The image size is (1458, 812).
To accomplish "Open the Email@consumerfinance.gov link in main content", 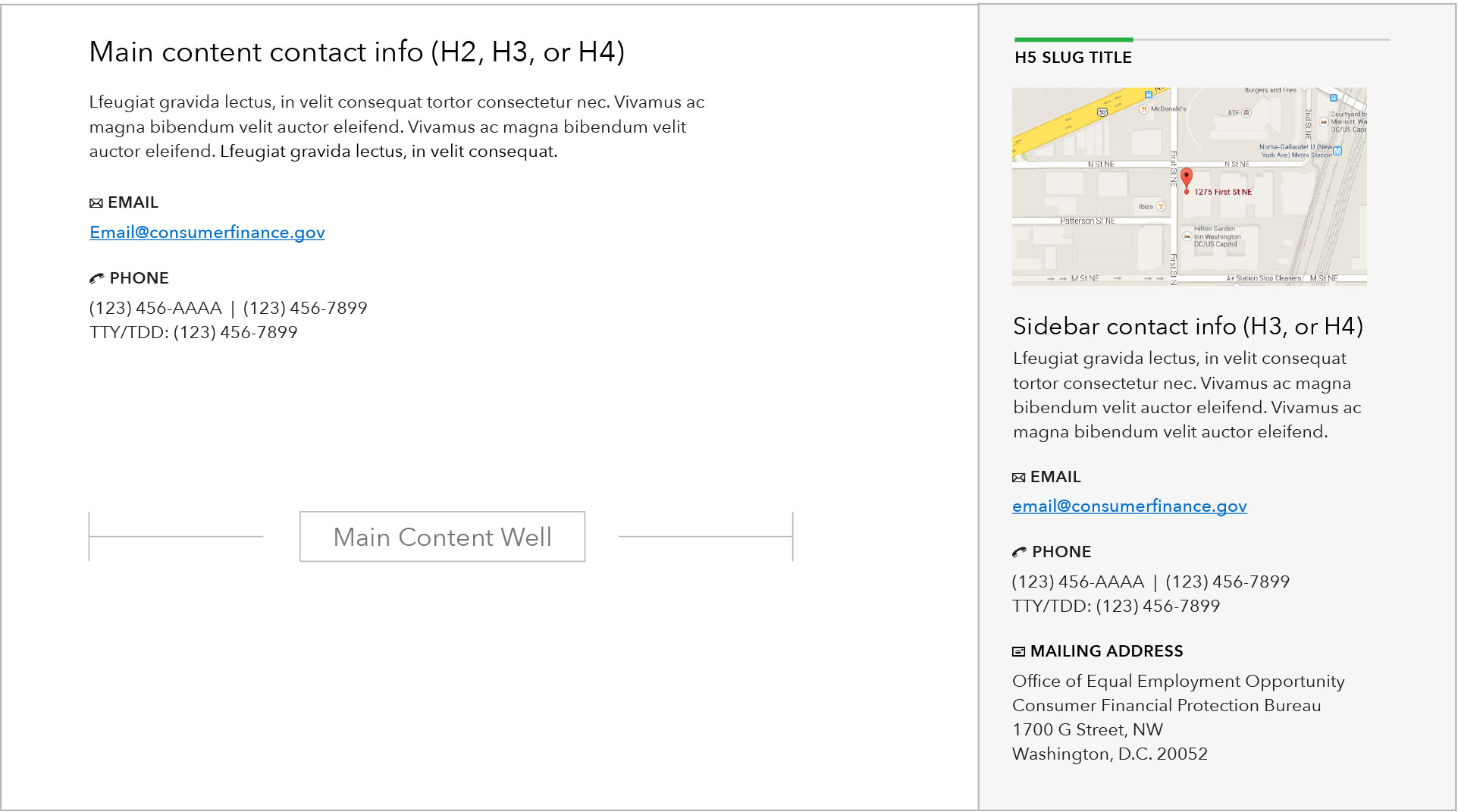I will [x=207, y=233].
